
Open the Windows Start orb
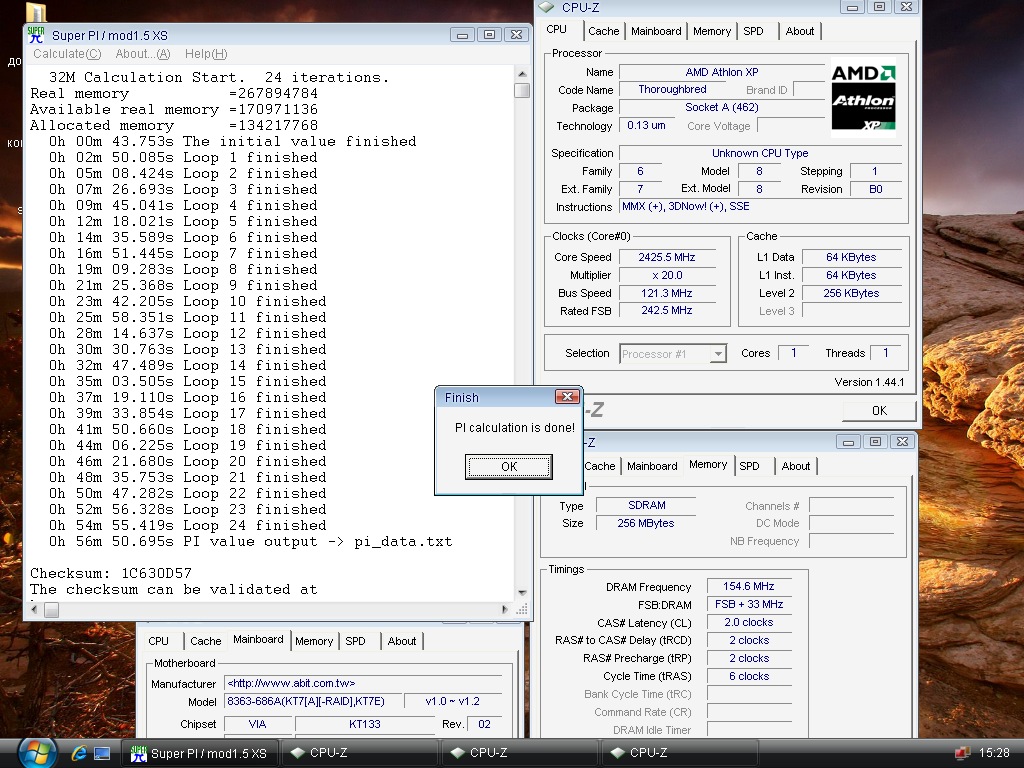[x=36, y=753]
